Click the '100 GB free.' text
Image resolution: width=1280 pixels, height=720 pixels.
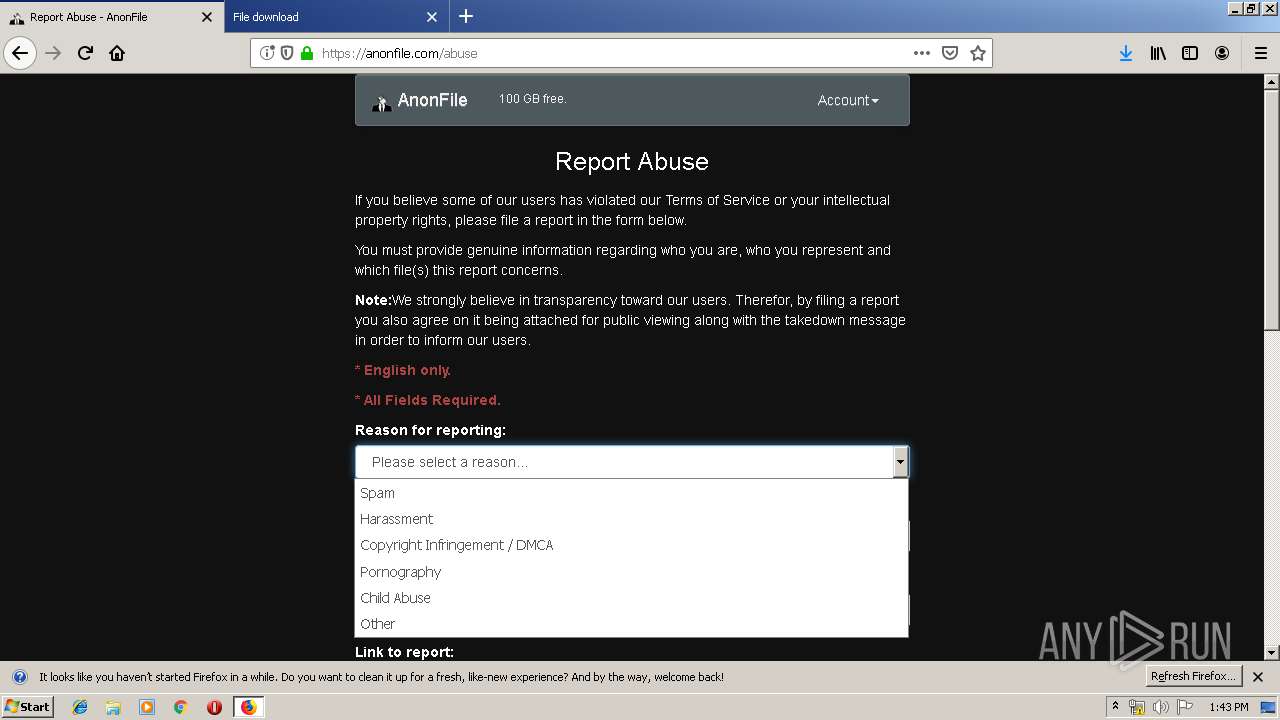pos(533,99)
